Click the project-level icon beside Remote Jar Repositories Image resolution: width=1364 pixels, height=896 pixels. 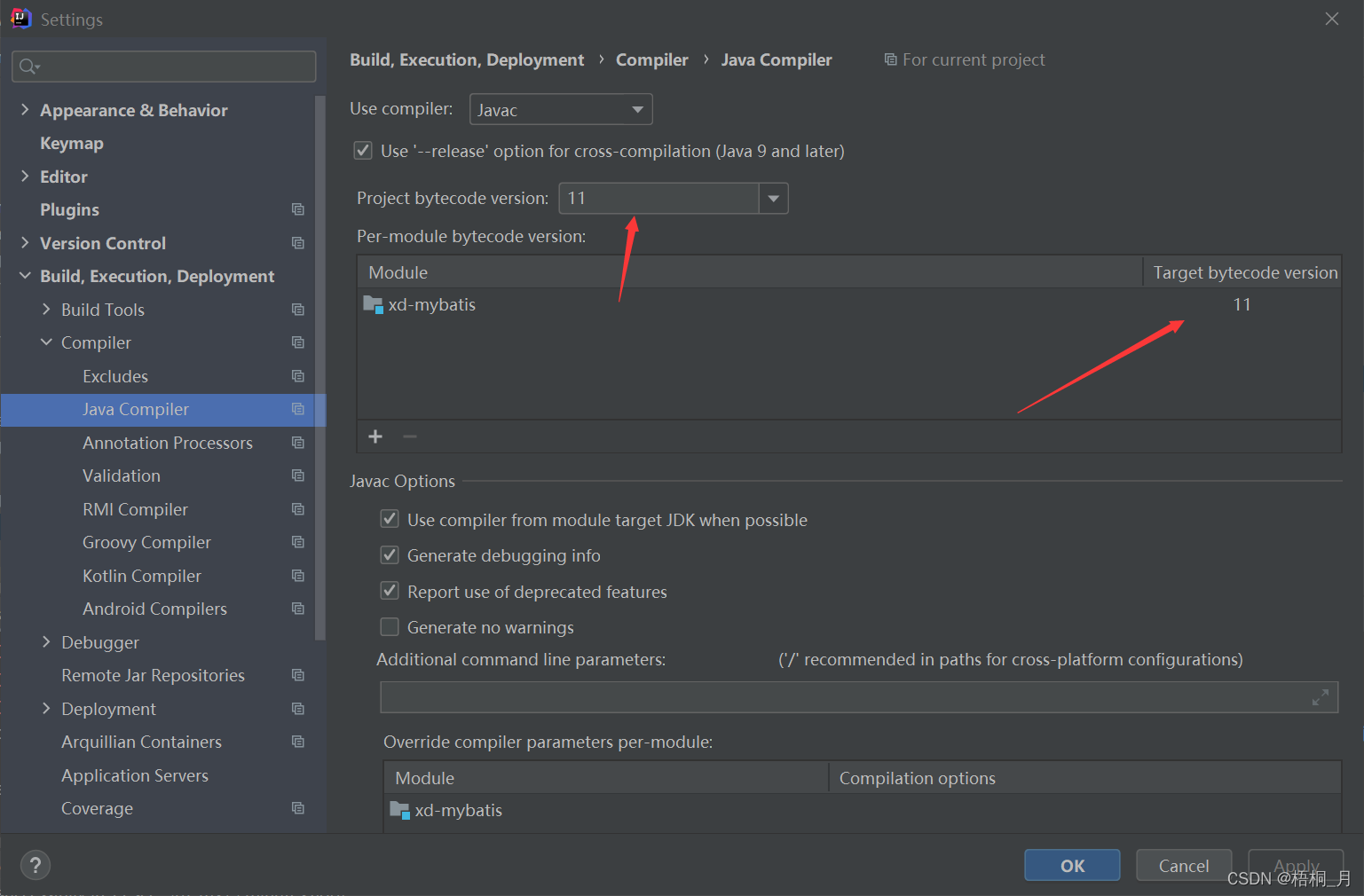pyautogui.click(x=298, y=675)
